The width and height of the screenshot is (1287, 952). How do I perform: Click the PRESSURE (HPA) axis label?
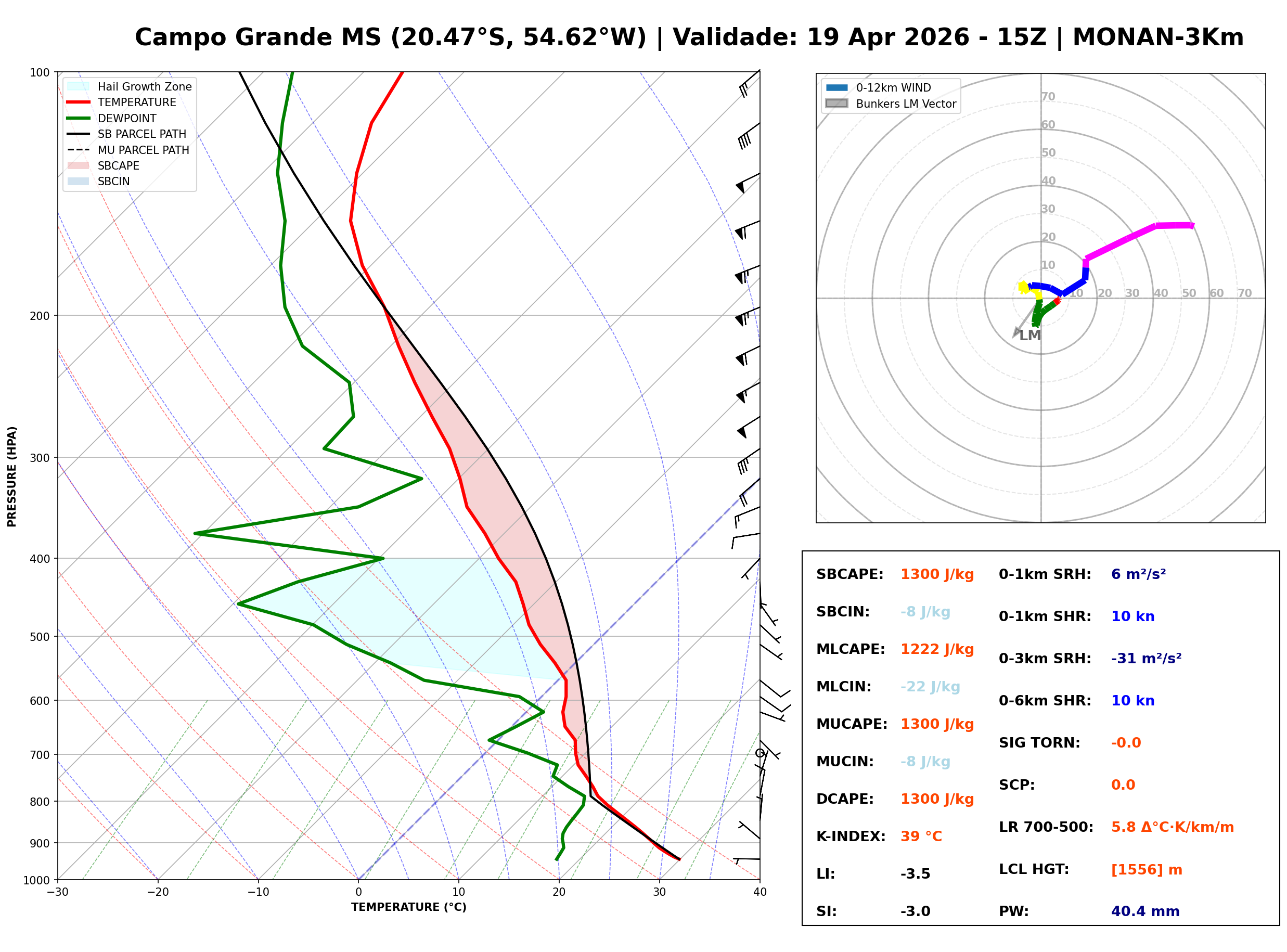tap(12, 477)
